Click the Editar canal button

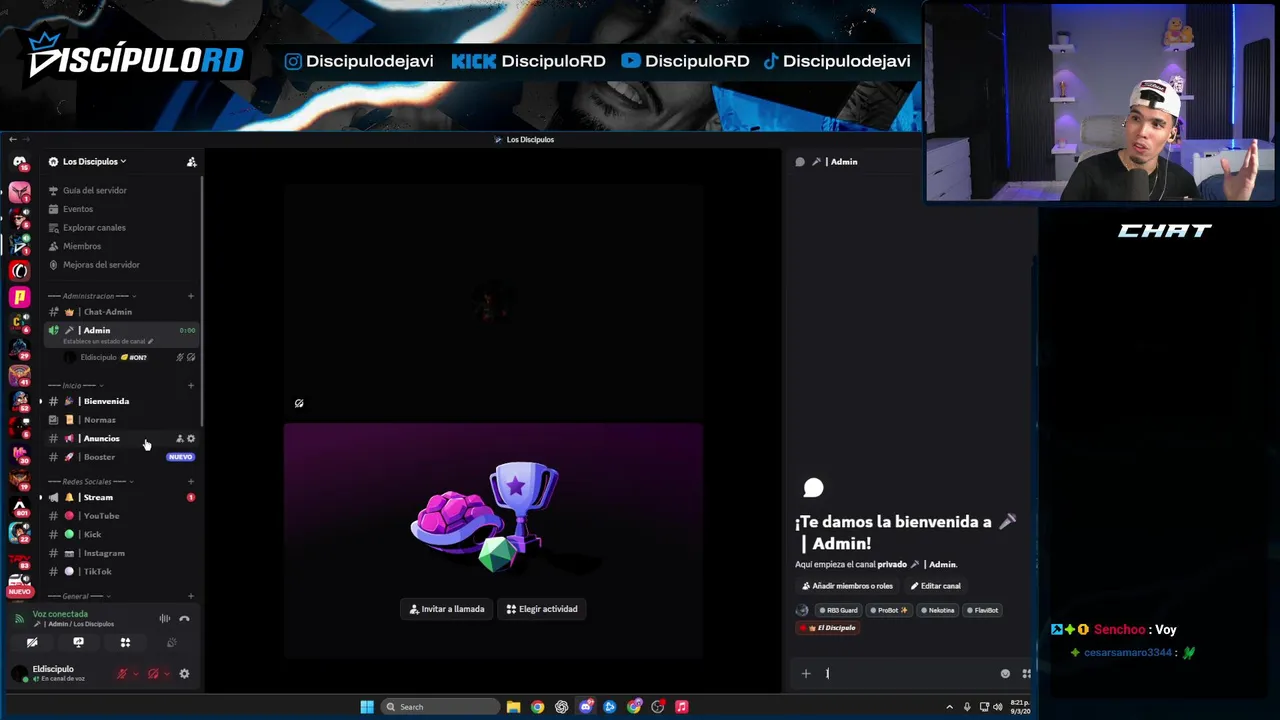[x=936, y=586]
